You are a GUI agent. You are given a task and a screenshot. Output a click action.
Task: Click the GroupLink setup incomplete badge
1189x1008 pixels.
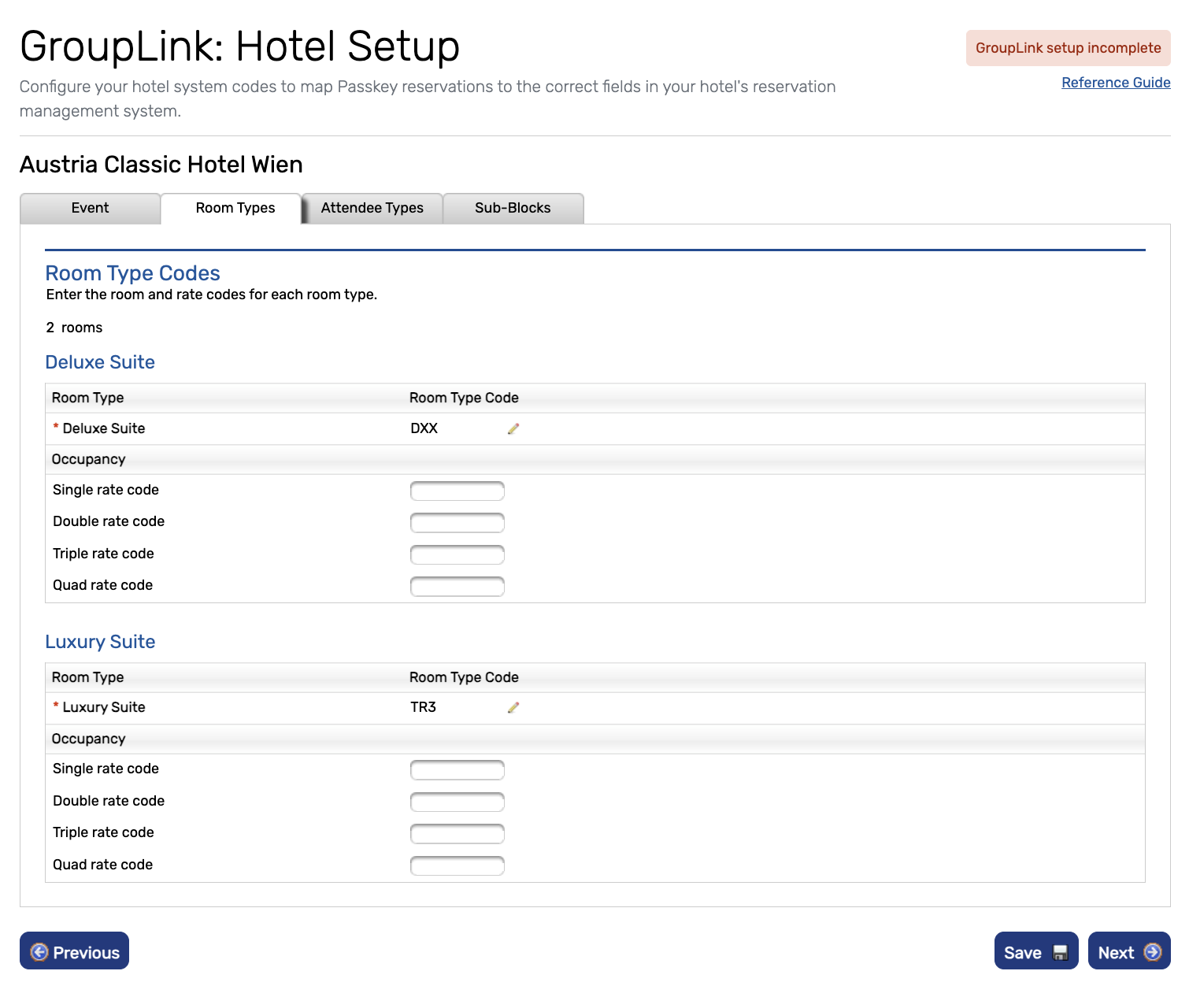[1069, 48]
